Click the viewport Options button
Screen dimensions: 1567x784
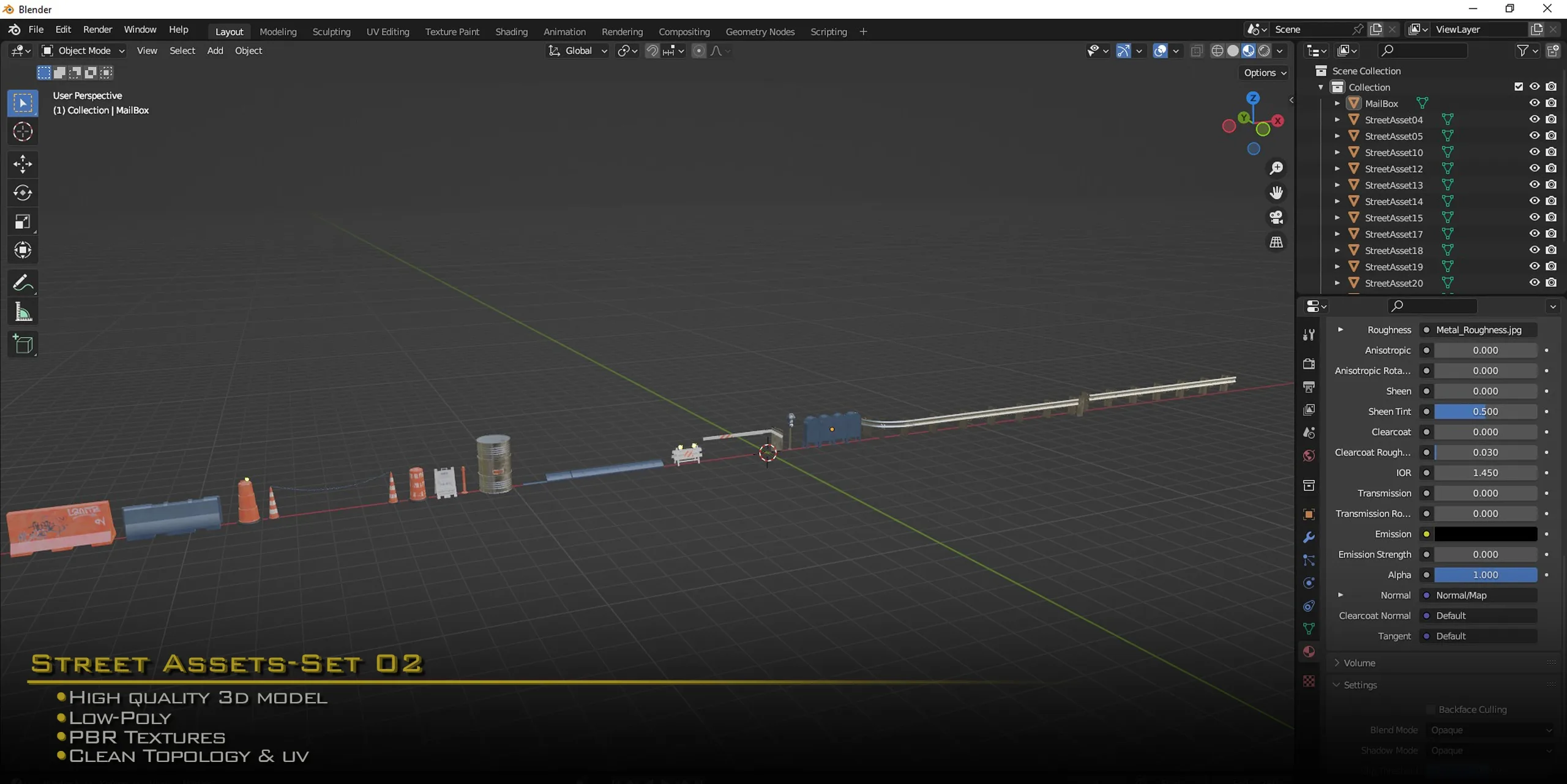(1265, 72)
